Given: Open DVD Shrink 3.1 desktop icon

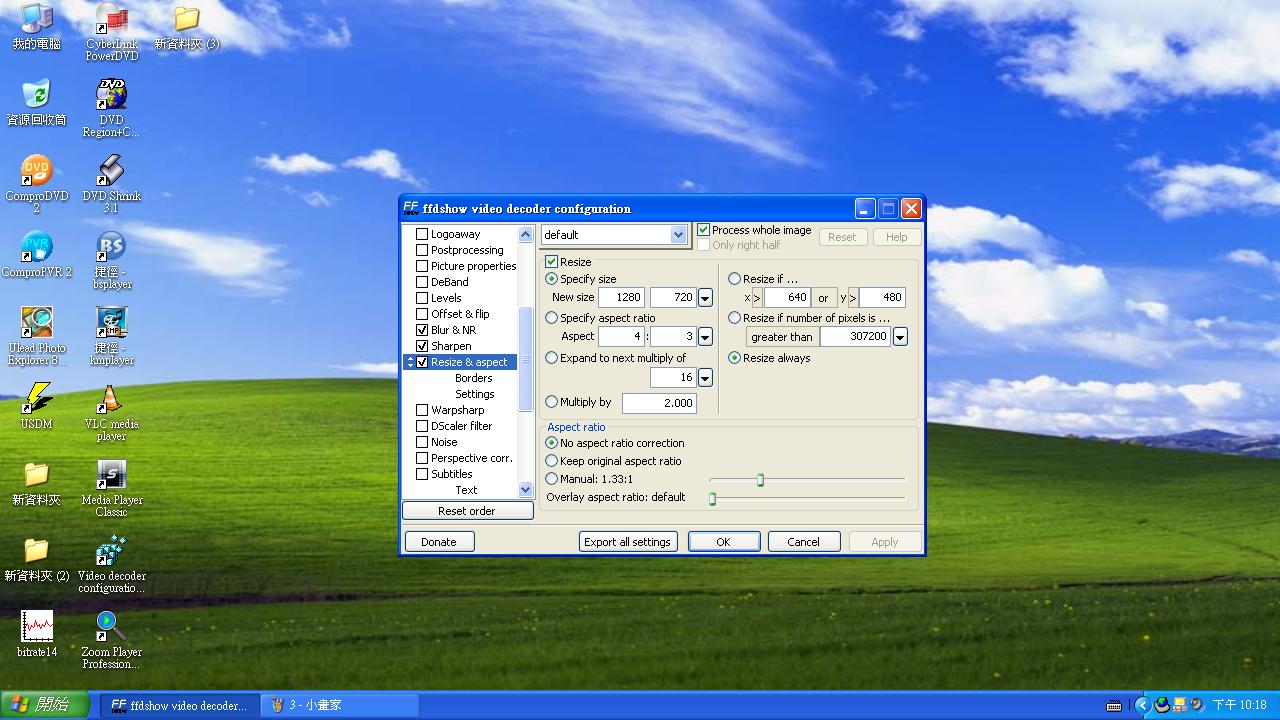Looking at the screenshot, I should click(x=111, y=173).
